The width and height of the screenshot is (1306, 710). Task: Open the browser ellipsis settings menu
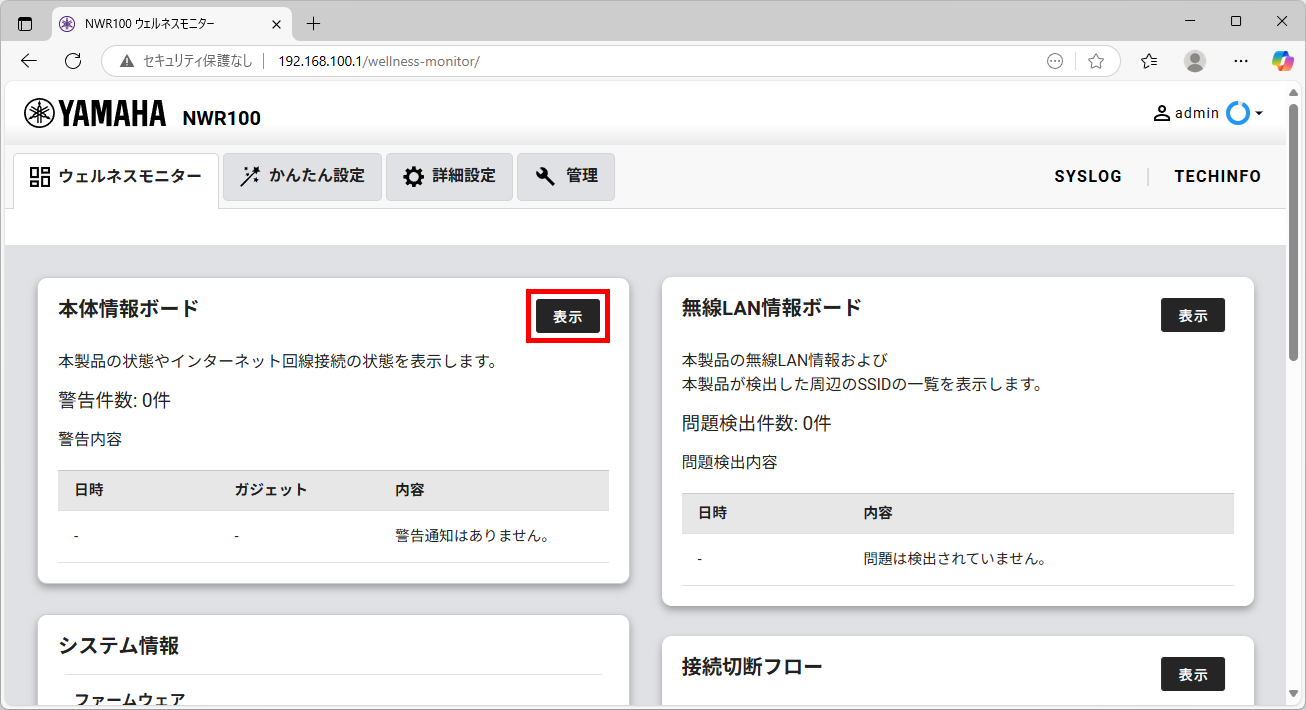pyautogui.click(x=1241, y=61)
